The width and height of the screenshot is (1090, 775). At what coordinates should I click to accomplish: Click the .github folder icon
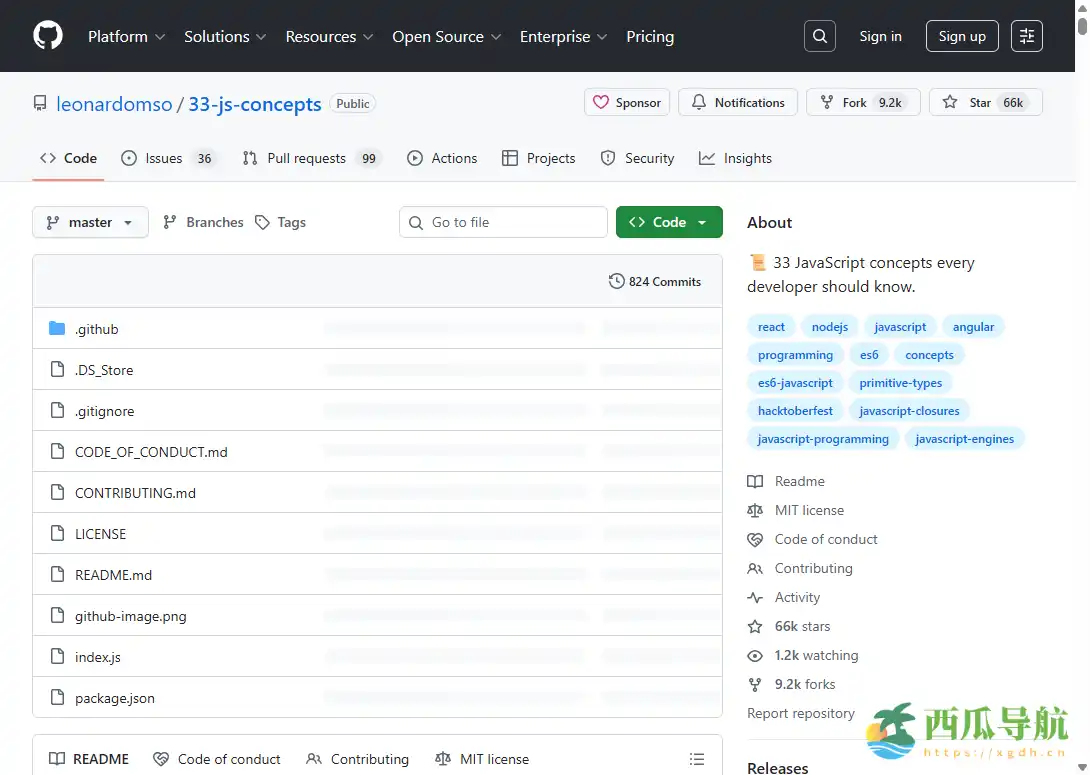[57, 329]
